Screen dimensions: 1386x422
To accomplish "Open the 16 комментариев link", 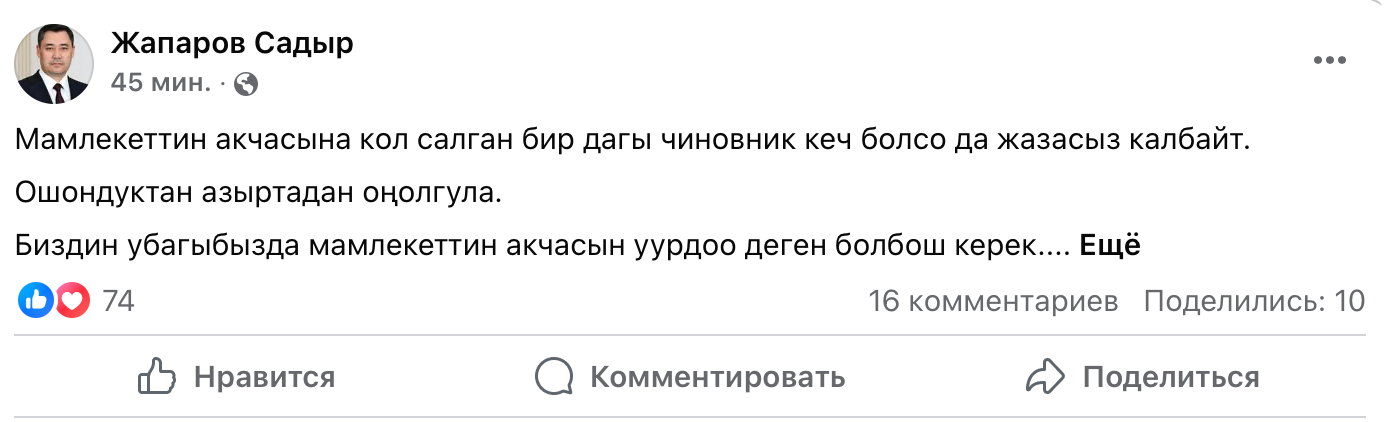I will (x=992, y=301).
